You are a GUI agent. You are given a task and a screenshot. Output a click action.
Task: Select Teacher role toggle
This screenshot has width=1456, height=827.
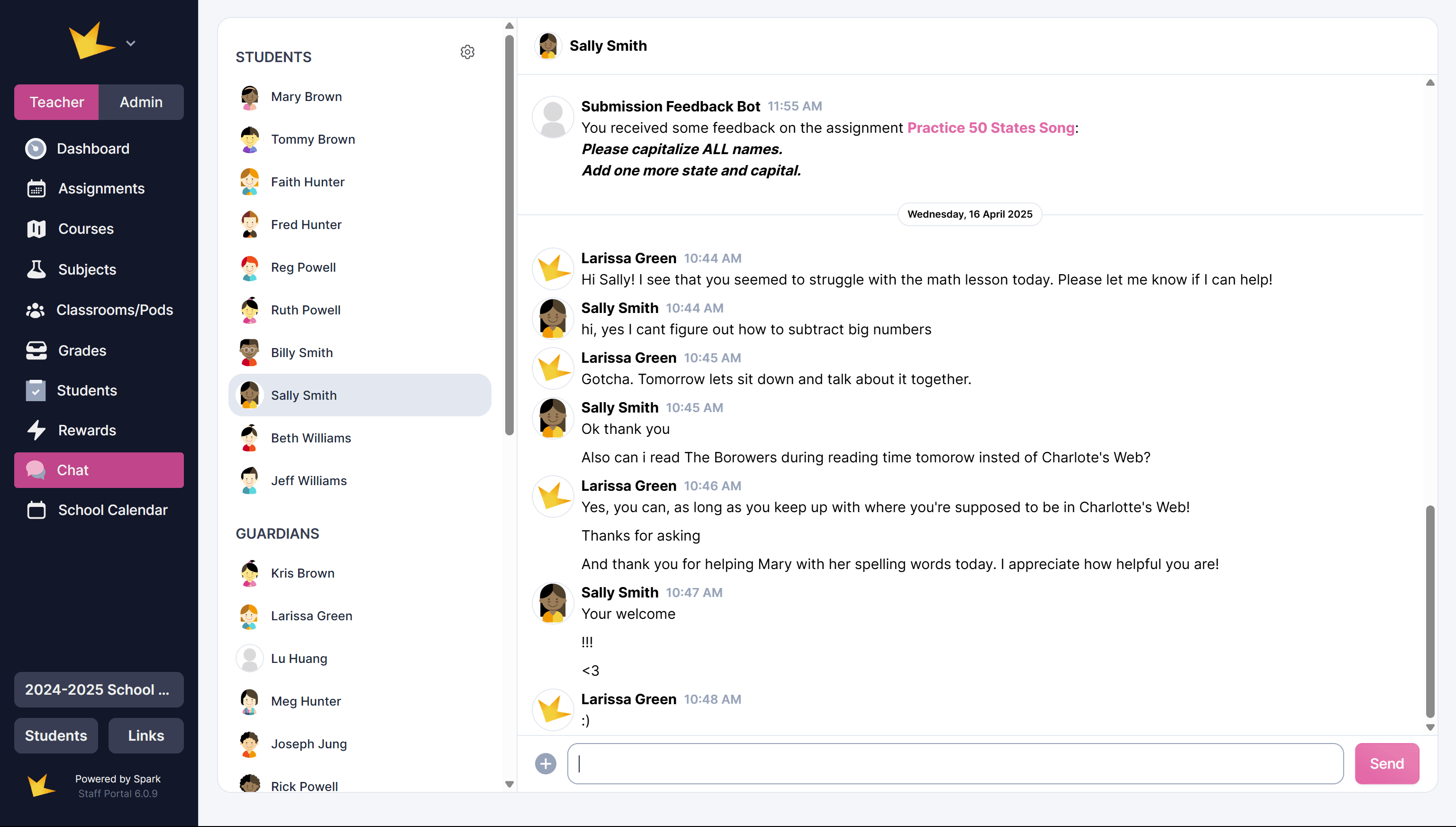click(56, 102)
